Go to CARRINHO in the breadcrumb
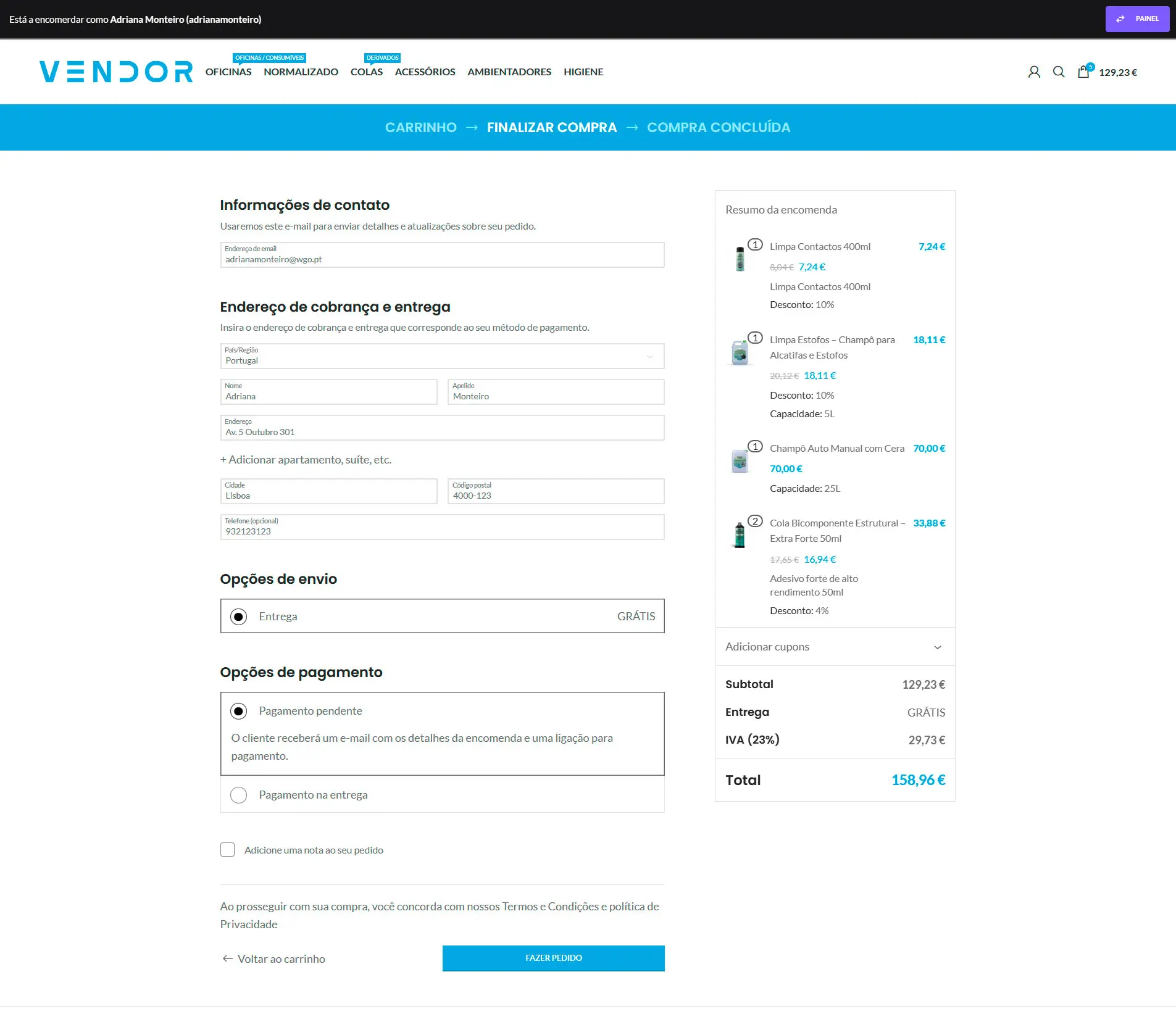Image resolution: width=1176 pixels, height=1014 pixels. tap(420, 127)
